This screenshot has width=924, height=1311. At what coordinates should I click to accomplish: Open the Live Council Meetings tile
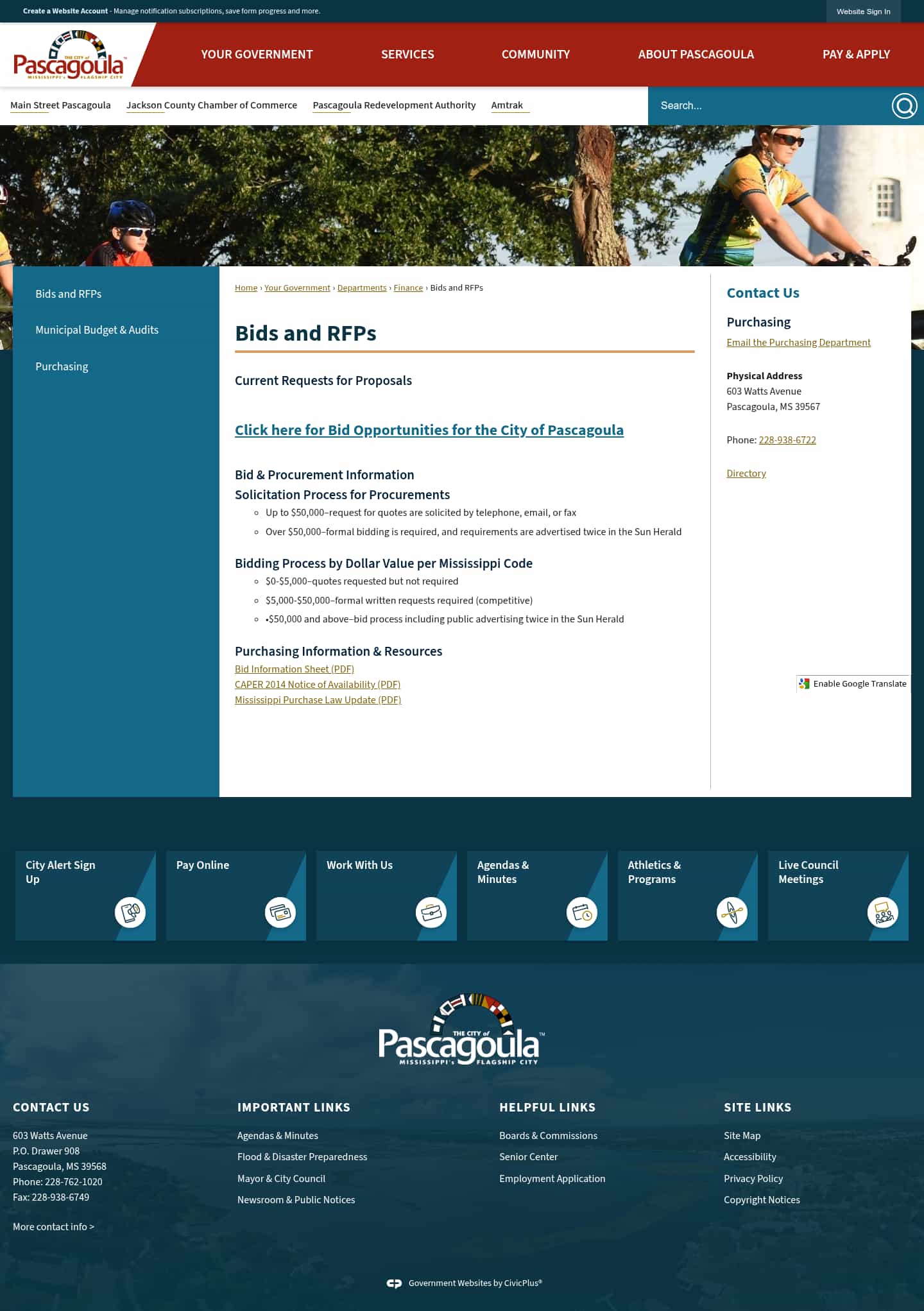(x=838, y=896)
